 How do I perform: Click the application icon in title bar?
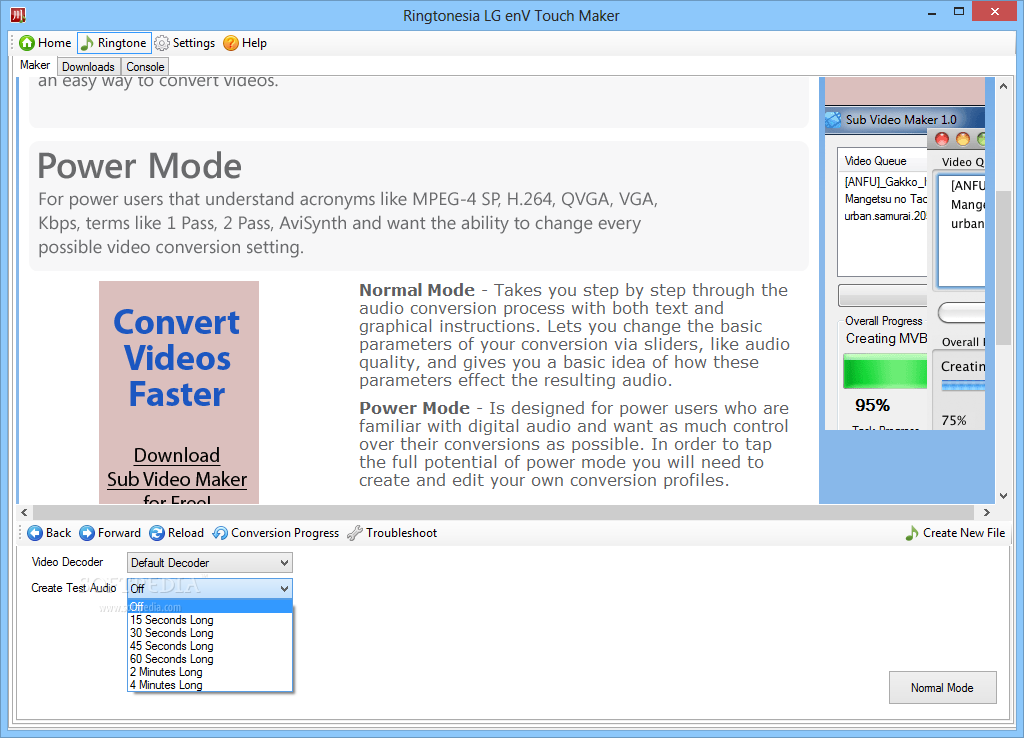pos(18,14)
